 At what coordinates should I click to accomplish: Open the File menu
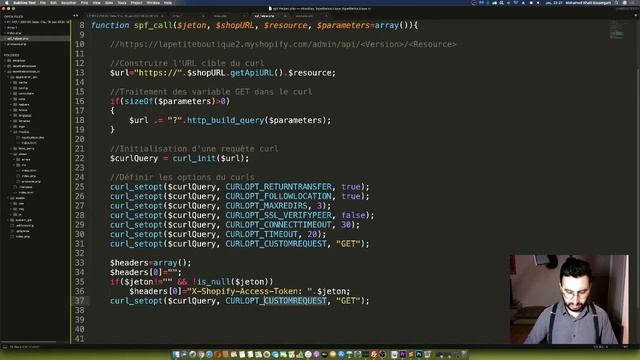pyautogui.click(x=43, y=2)
